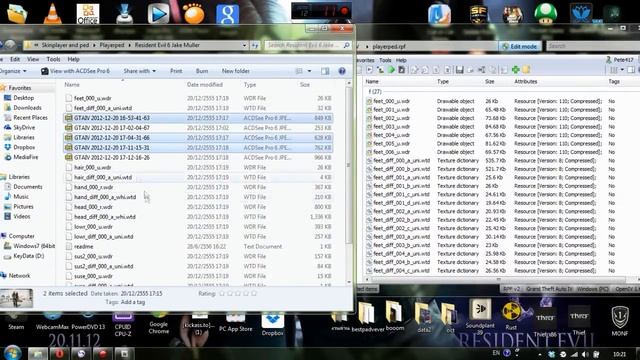Open the green mushroom desktop icon
This screenshot has width=640, height=360.
coord(546,13)
